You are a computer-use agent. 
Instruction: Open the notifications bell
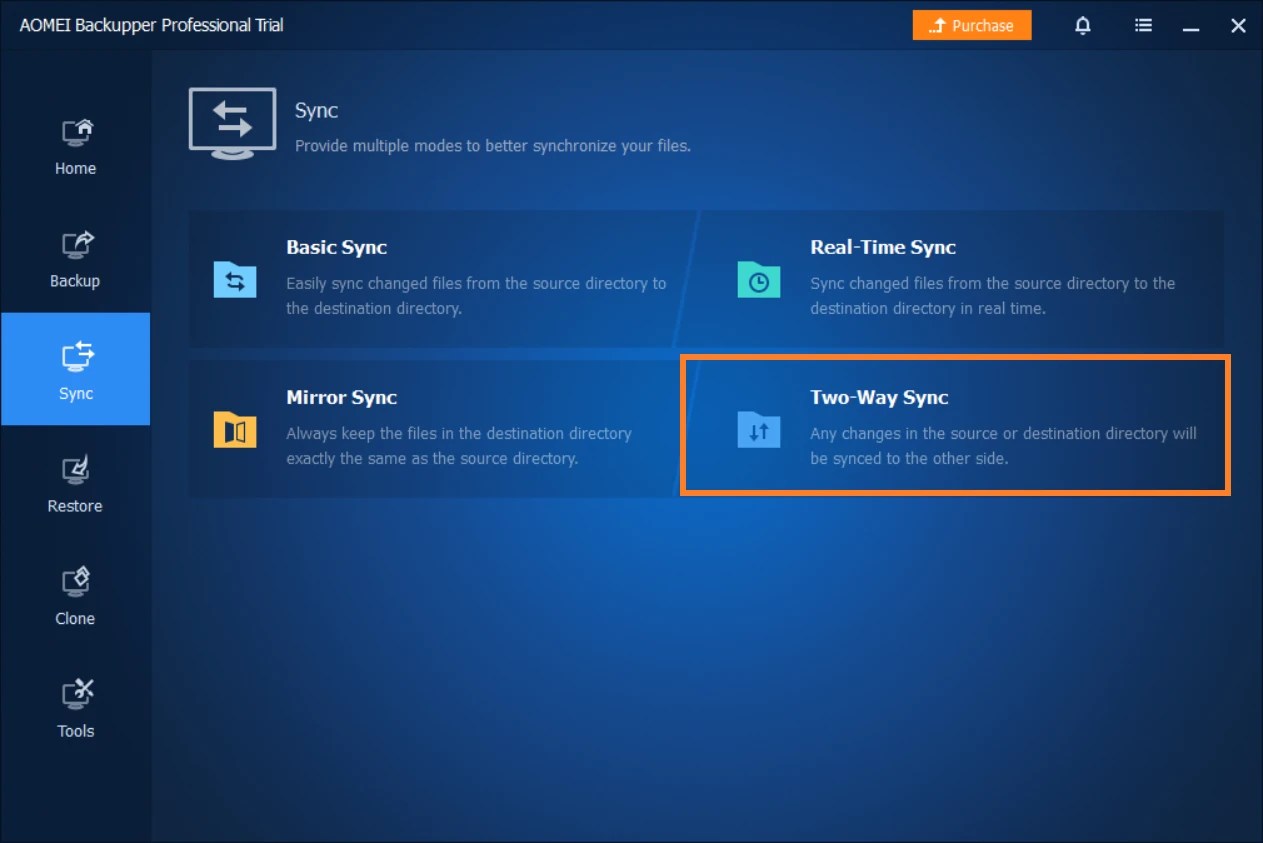click(x=1082, y=26)
